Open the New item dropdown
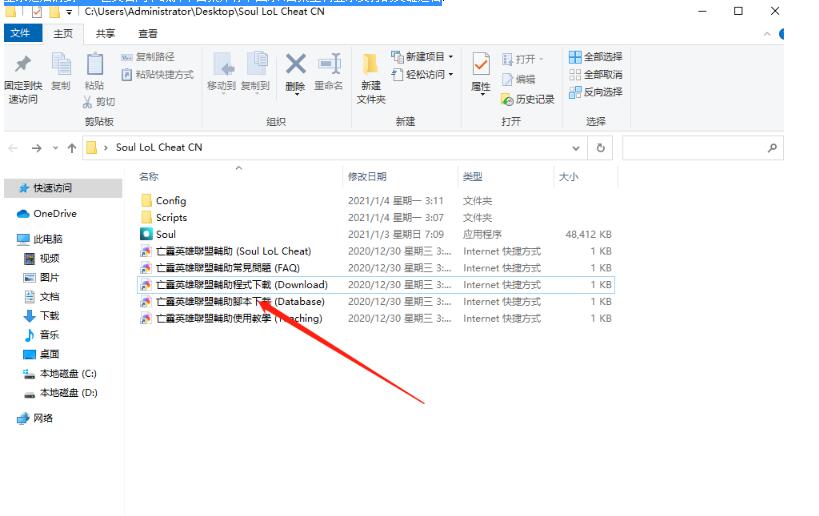The height and width of the screenshot is (516, 819). (x=423, y=56)
